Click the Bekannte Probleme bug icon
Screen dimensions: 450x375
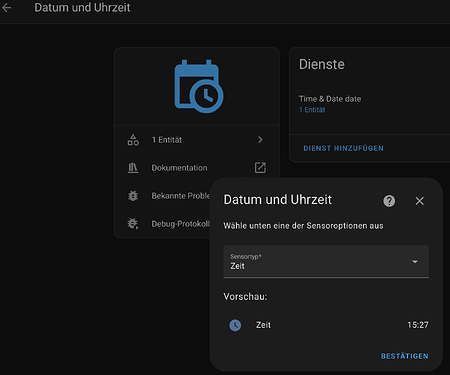point(133,196)
